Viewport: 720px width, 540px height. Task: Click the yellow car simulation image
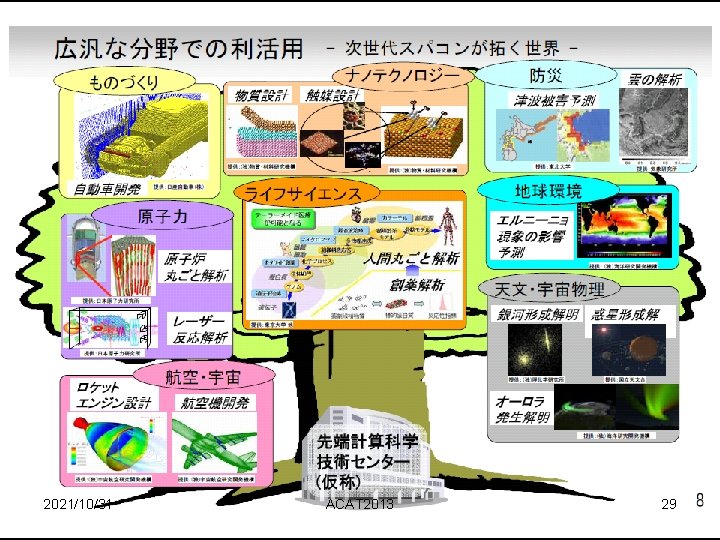point(141,136)
